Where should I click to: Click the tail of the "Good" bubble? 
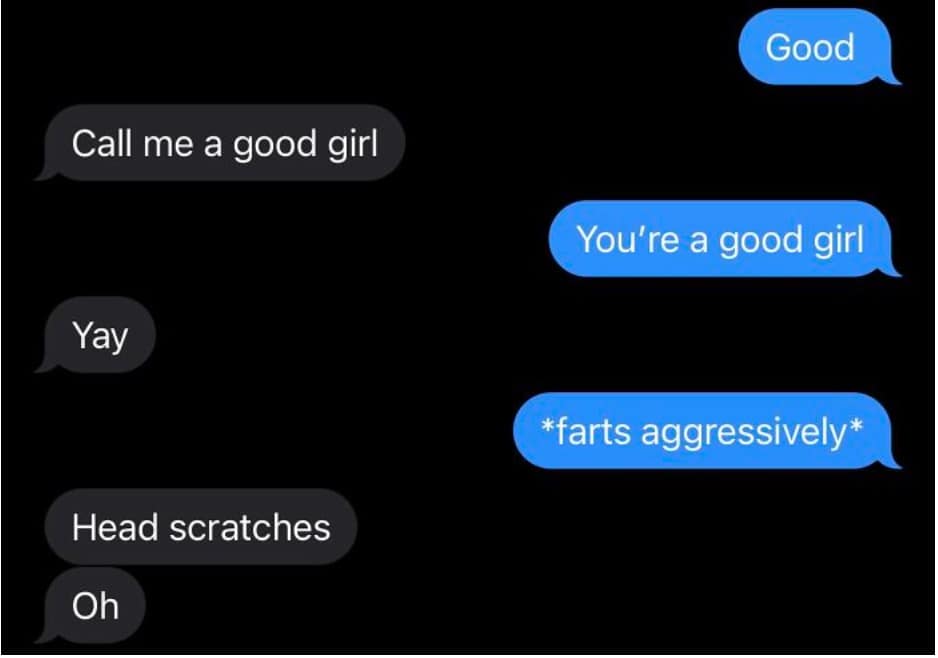click(893, 77)
